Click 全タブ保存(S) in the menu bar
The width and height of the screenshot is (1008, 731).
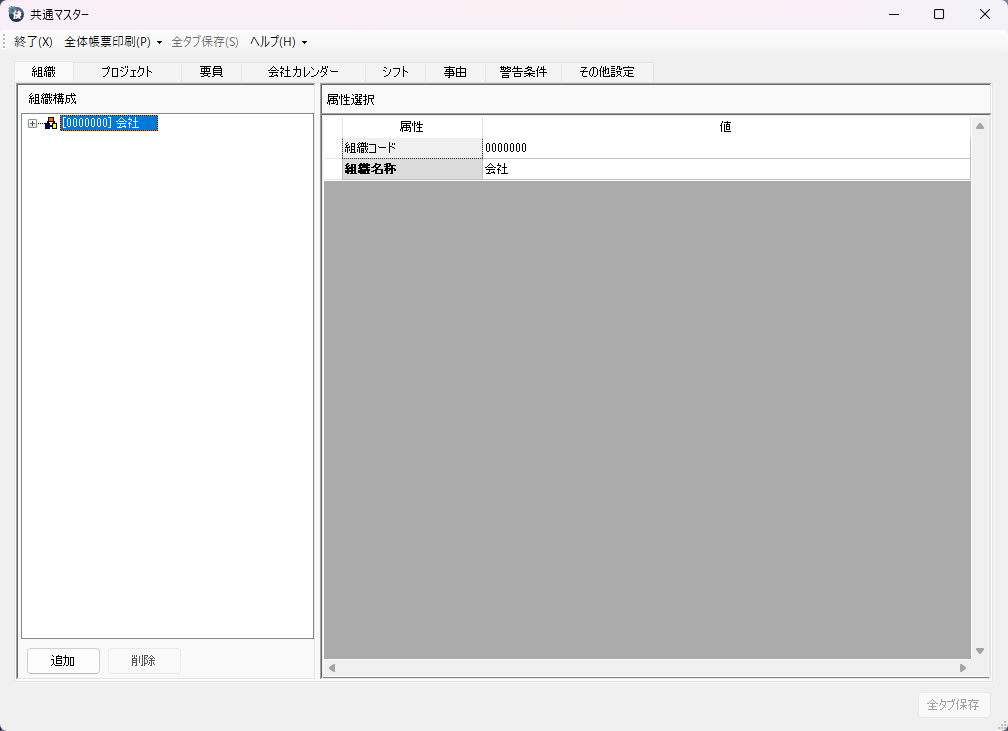tap(205, 42)
